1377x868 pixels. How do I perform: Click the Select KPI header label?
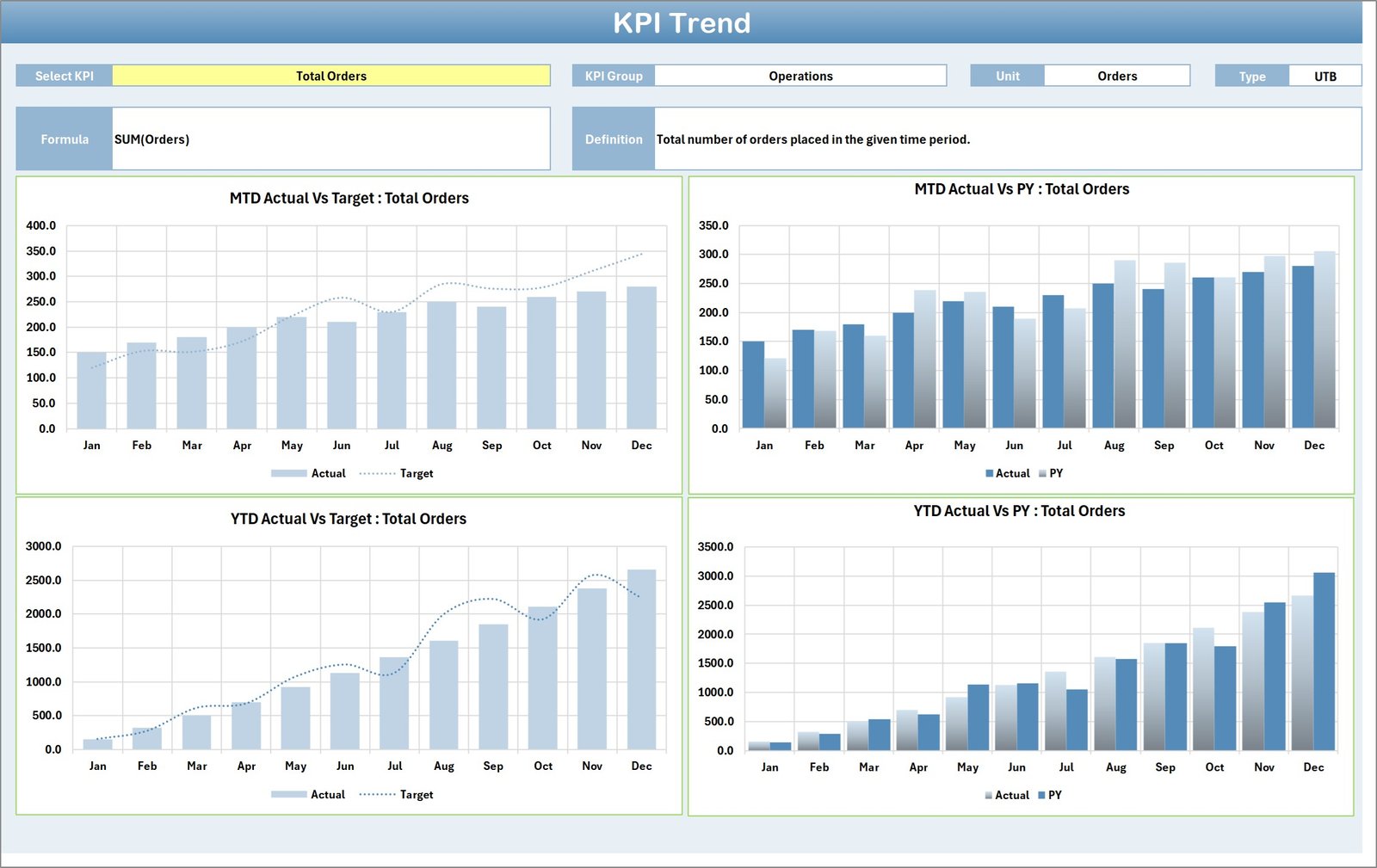[65, 76]
